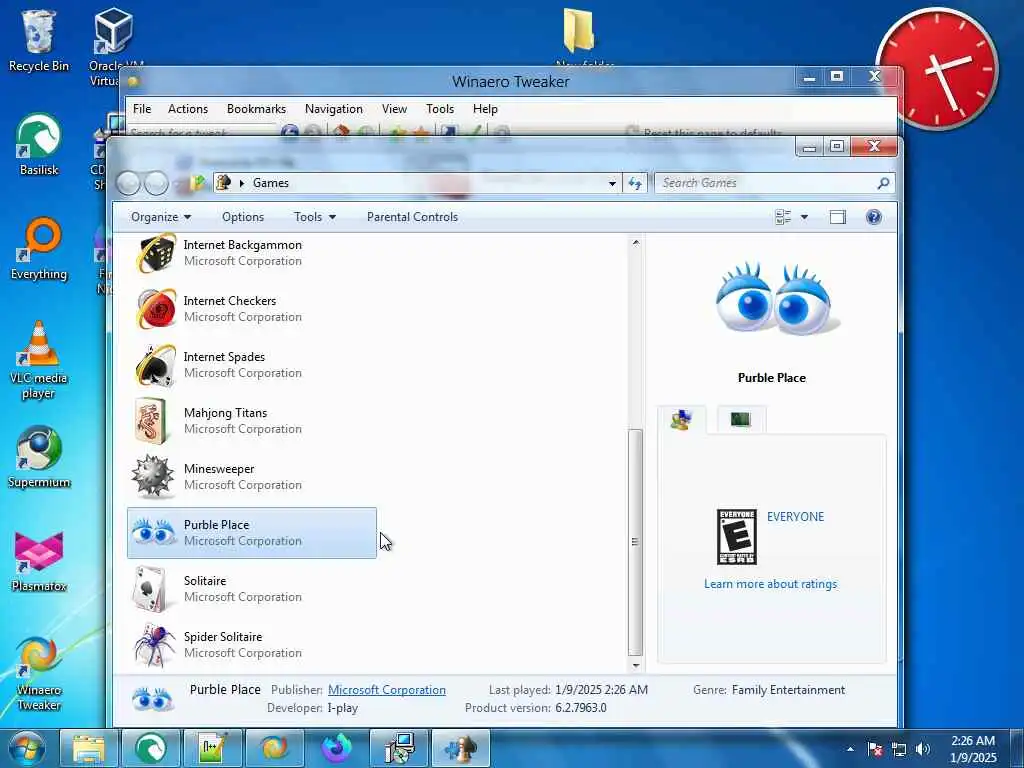Image resolution: width=1024 pixels, height=768 pixels.
Task: Click the refresh button beside address bar
Action: 635,184
